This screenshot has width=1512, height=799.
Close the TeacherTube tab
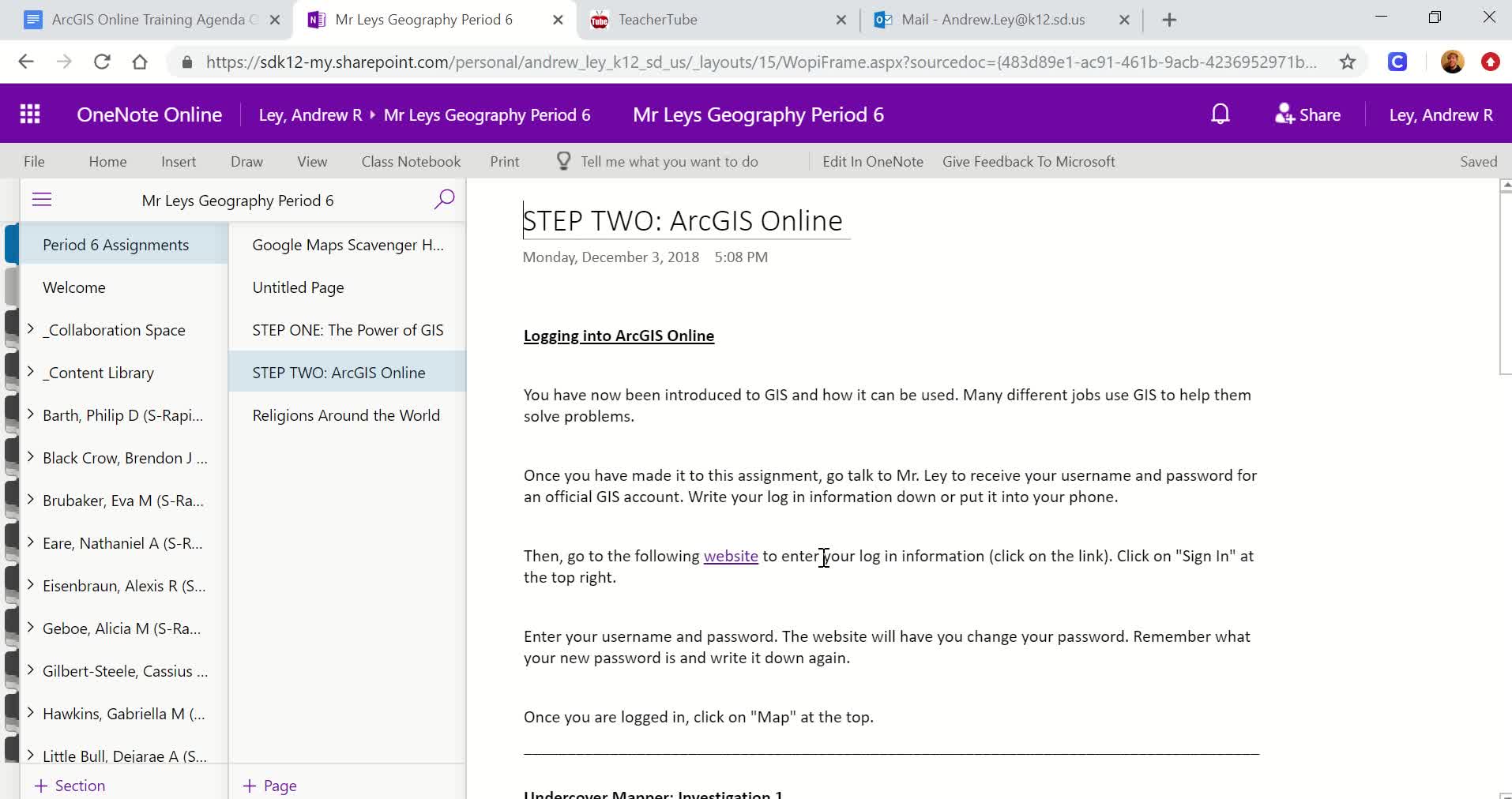tap(841, 20)
